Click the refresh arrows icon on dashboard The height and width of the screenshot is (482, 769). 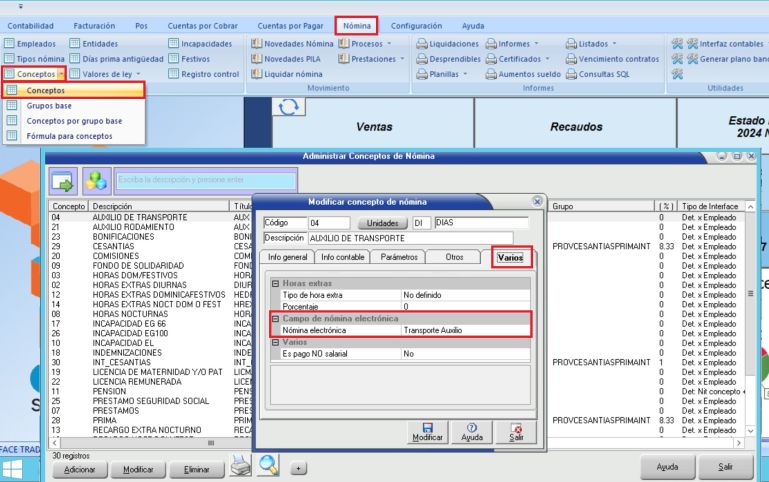click(288, 107)
